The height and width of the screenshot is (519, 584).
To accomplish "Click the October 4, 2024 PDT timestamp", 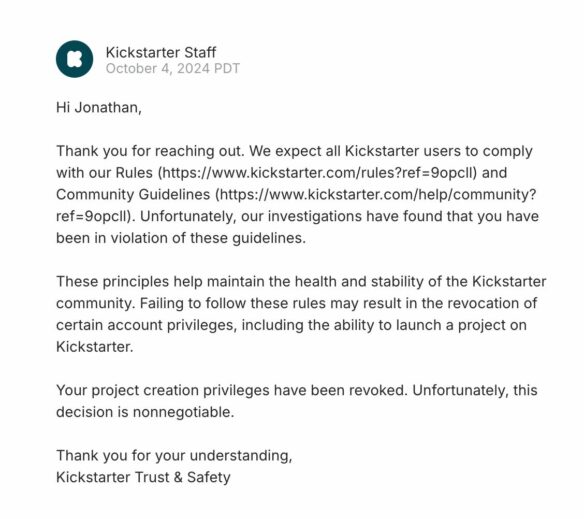I will coord(173,69).
